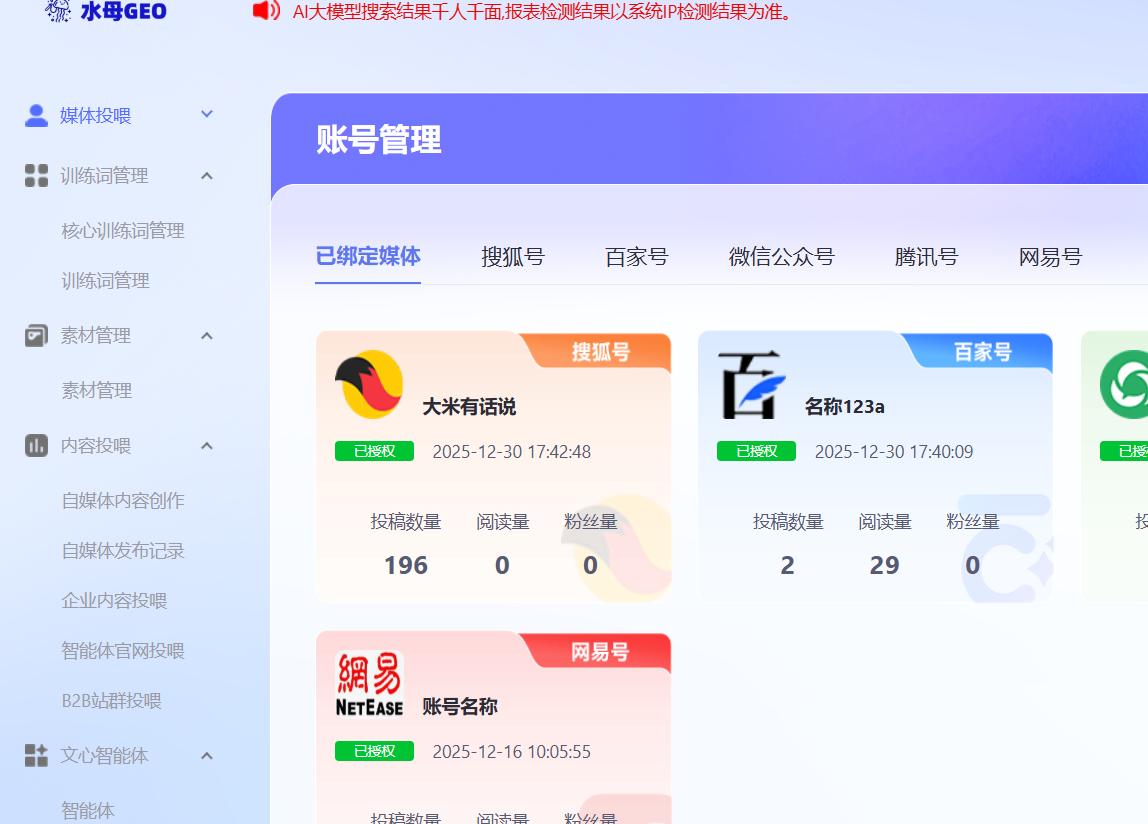The height and width of the screenshot is (824, 1148).
Task: Click the 已授权 badge on 大米有话说 card
Action: coord(374,452)
